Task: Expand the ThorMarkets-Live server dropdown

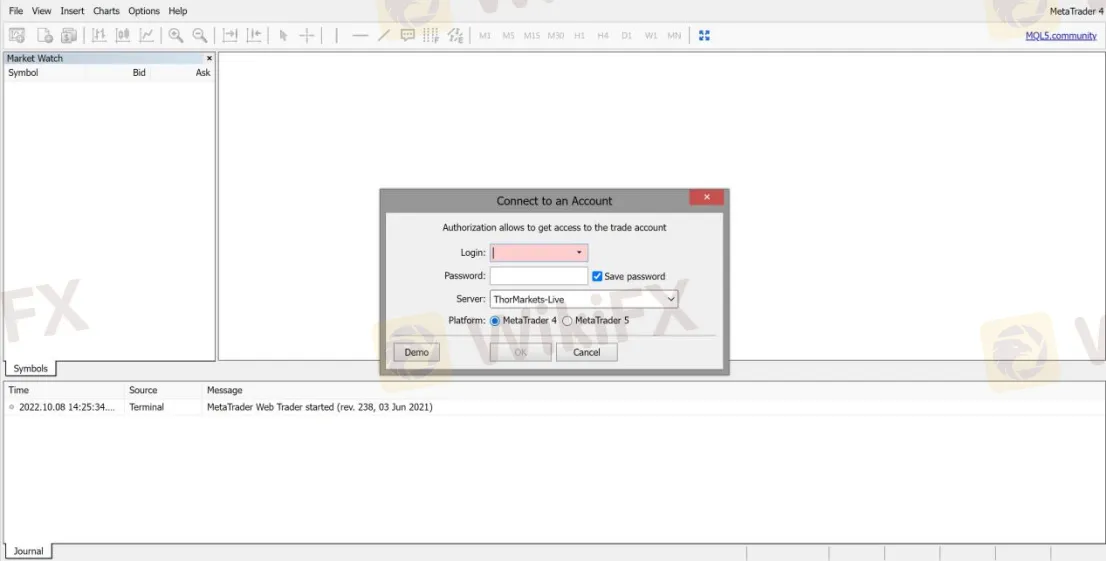Action: tap(584, 299)
